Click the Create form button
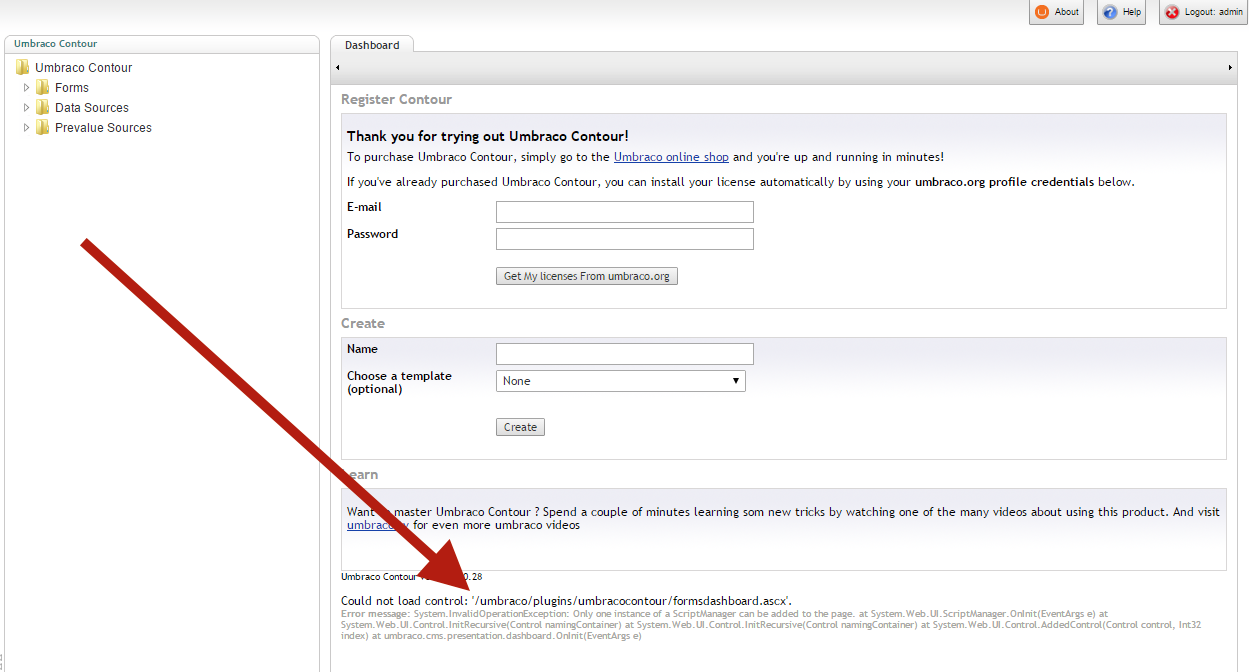The image size is (1249, 672). pos(520,427)
